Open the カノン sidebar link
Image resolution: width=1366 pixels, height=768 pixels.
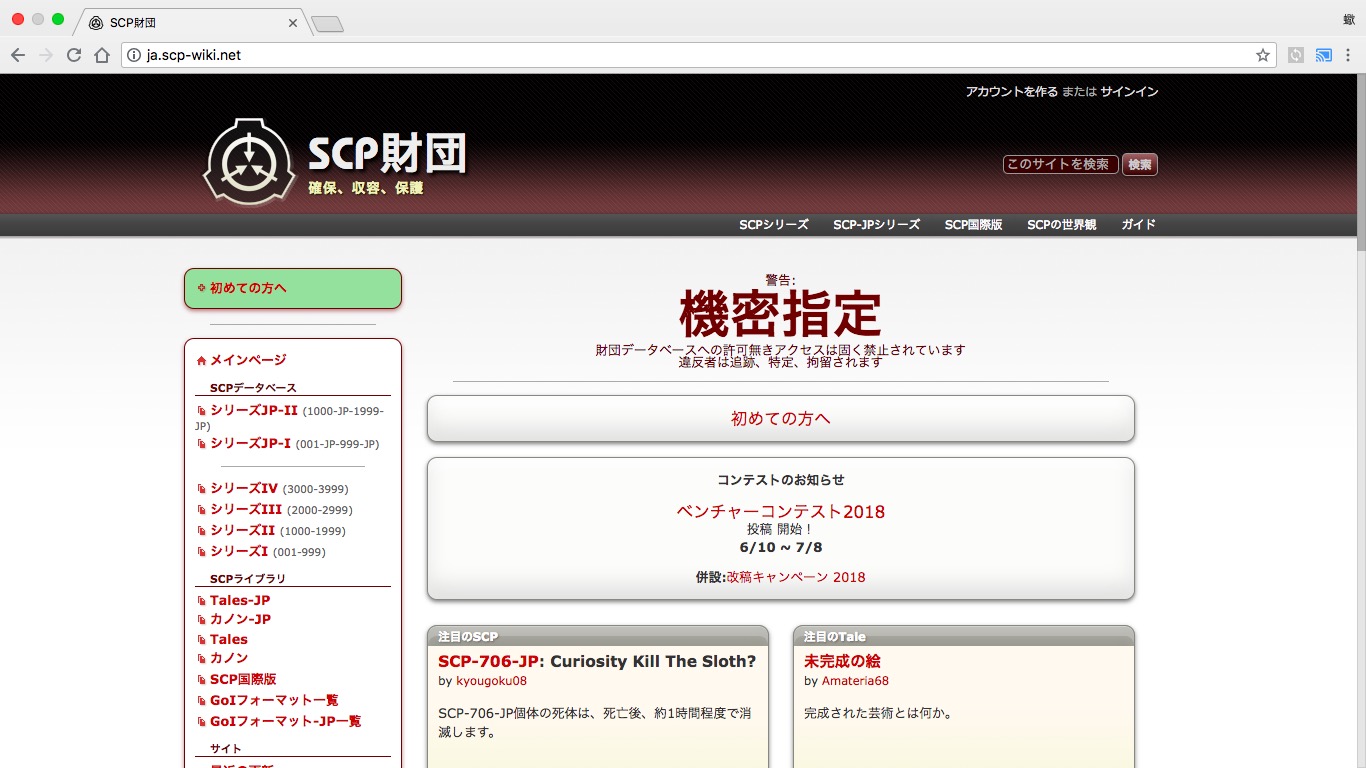229,658
